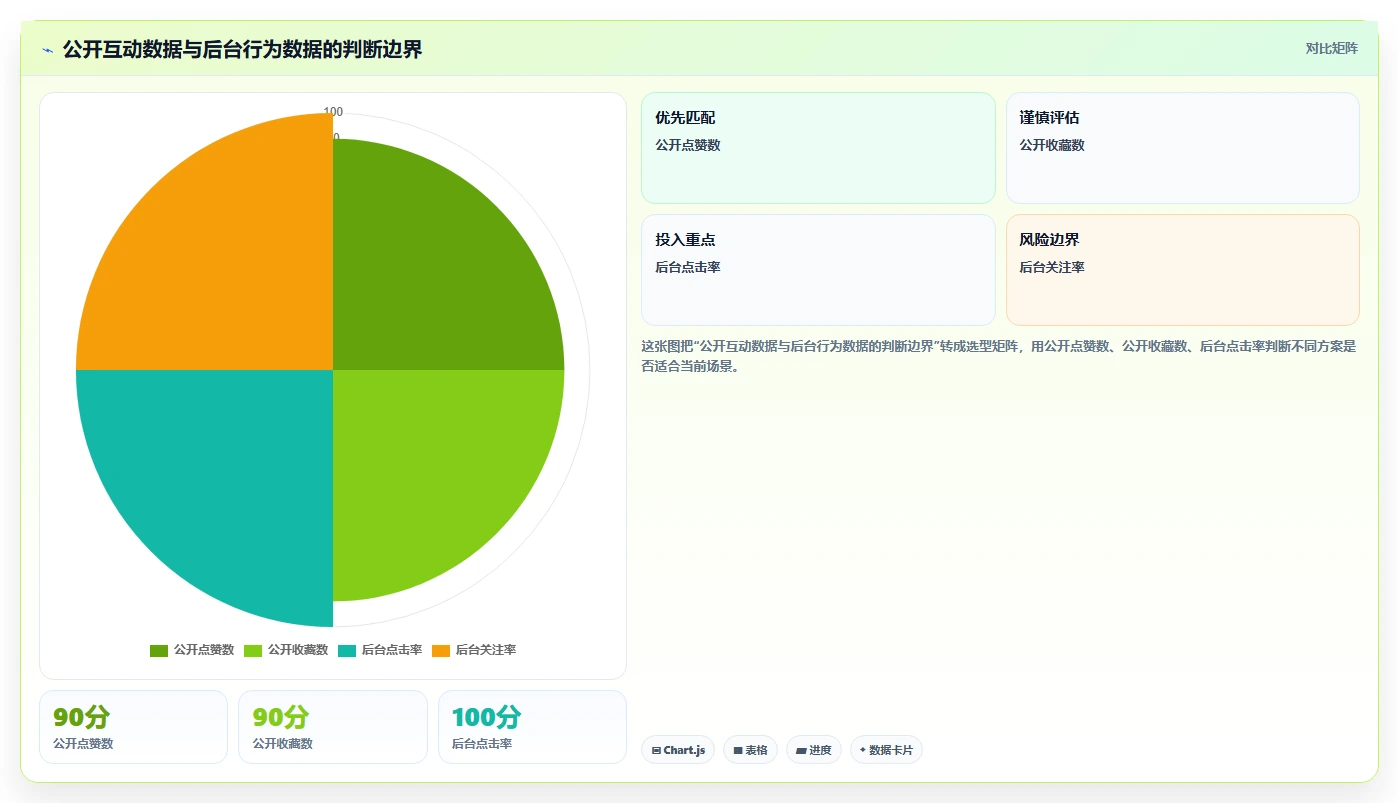1399x803 pixels.
Task: Click 后台点击率 text in 投入重点 card
Action: [688, 267]
